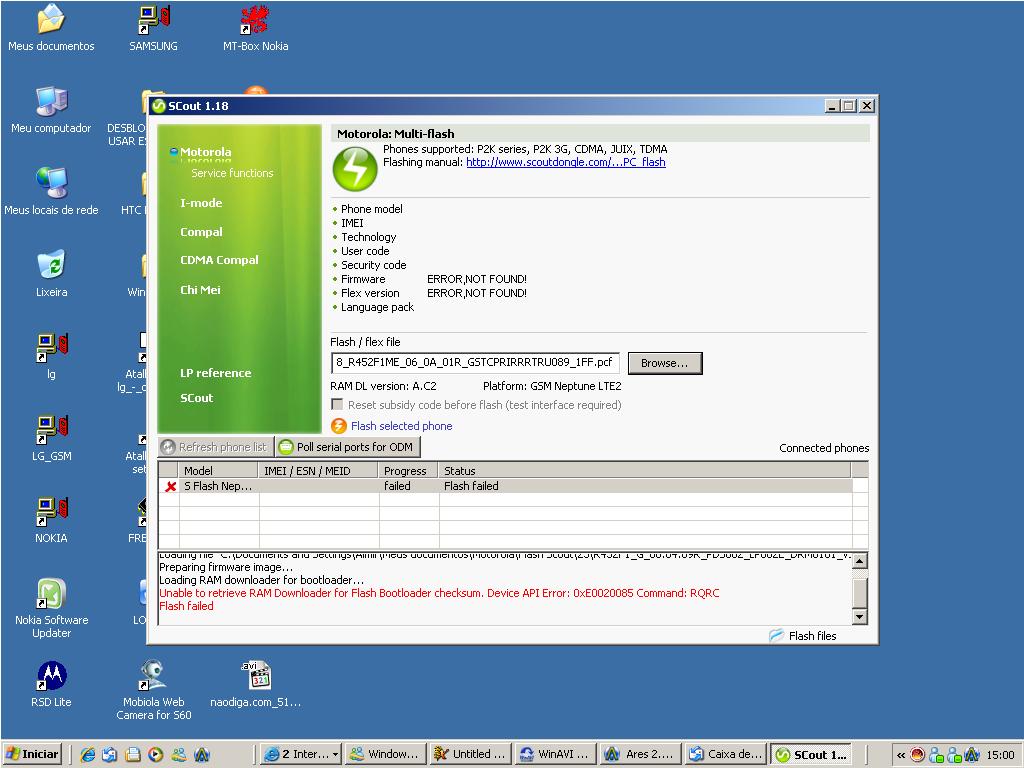1024x768 pixels.
Task: Select the SAMSUNG desktop shortcut
Action: (153, 28)
